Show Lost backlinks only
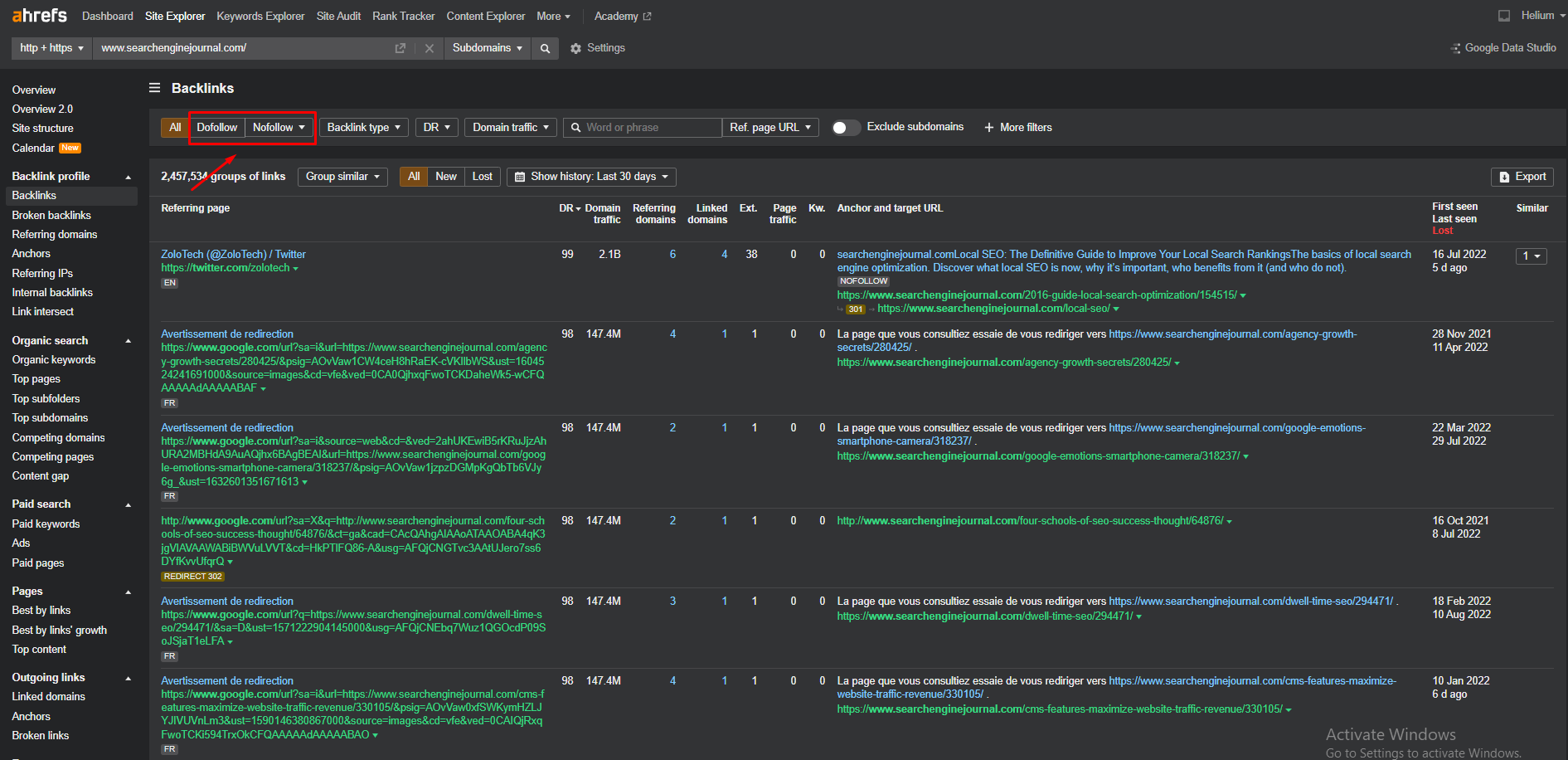Viewport: 1568px width, 760px height. pyautogui.click(x=483, y=177)
